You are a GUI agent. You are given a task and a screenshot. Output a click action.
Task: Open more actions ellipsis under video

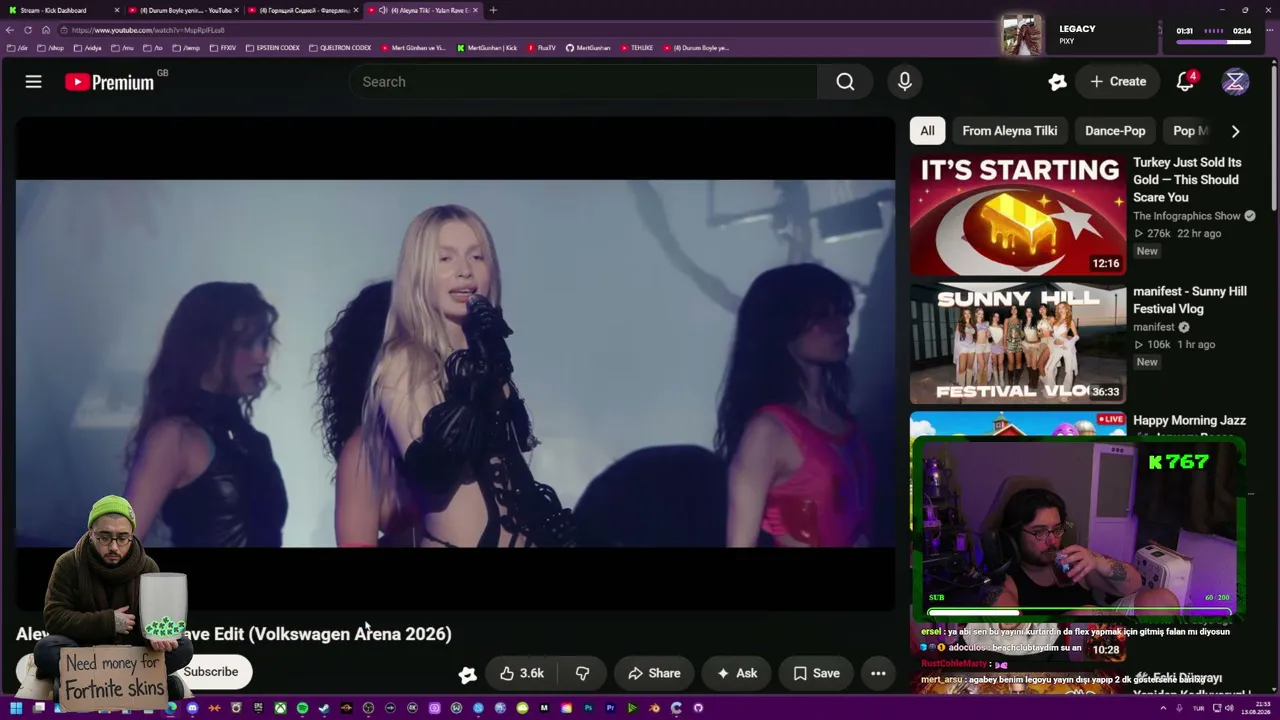click(878, 673)
